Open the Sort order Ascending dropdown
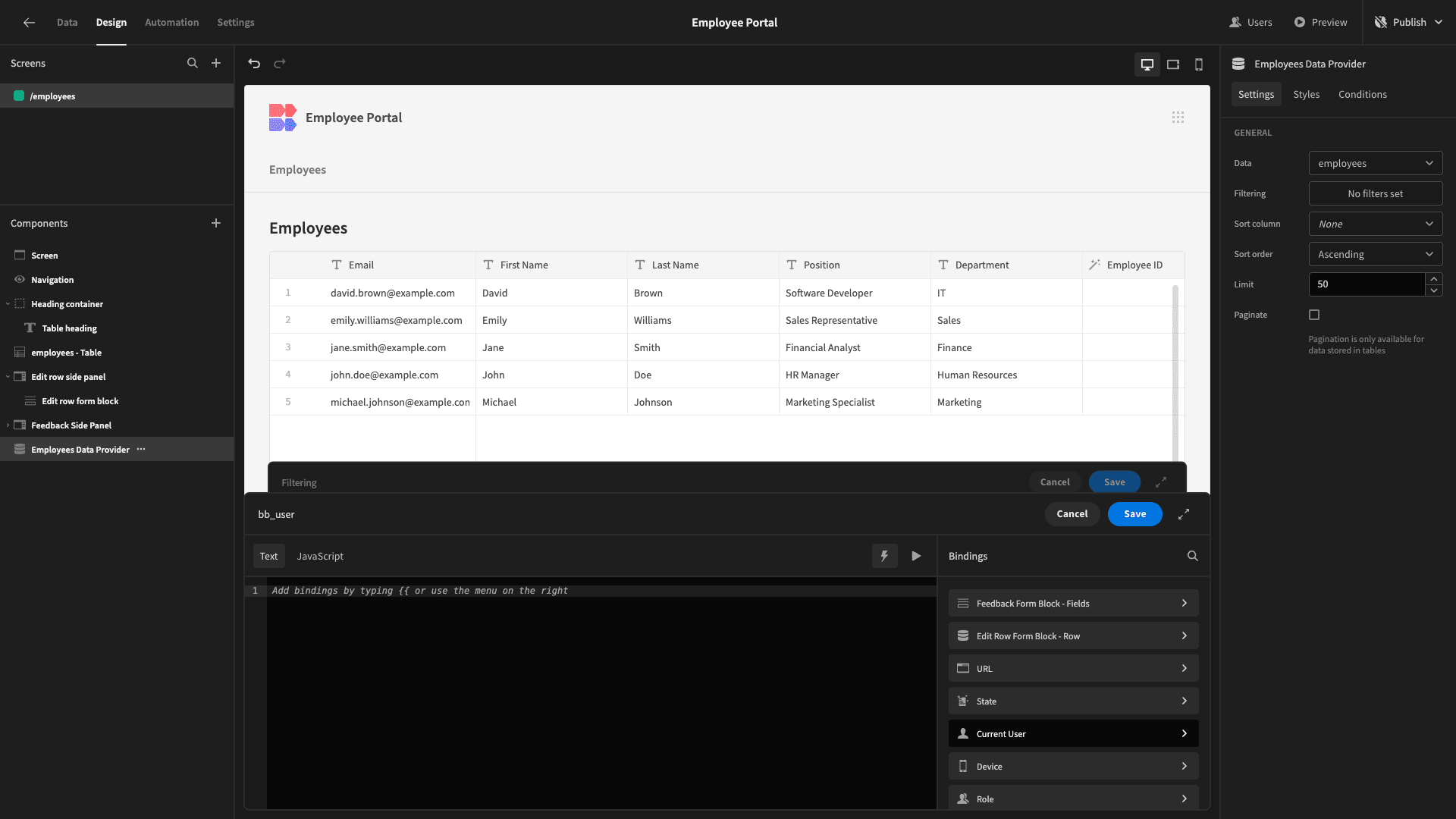 click(1376, 254)
